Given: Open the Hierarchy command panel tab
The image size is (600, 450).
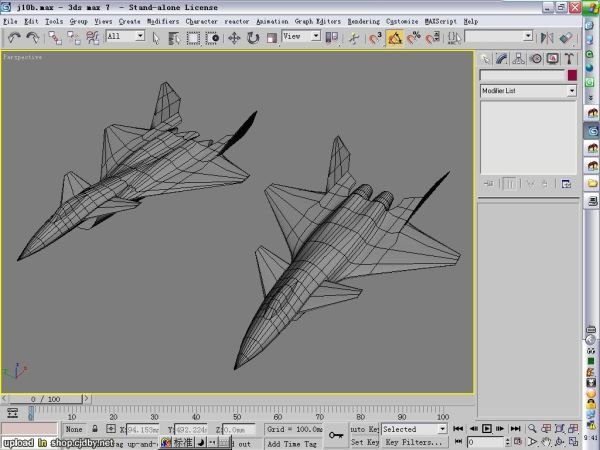Looking at the screenshot, I should coord(518,59).
